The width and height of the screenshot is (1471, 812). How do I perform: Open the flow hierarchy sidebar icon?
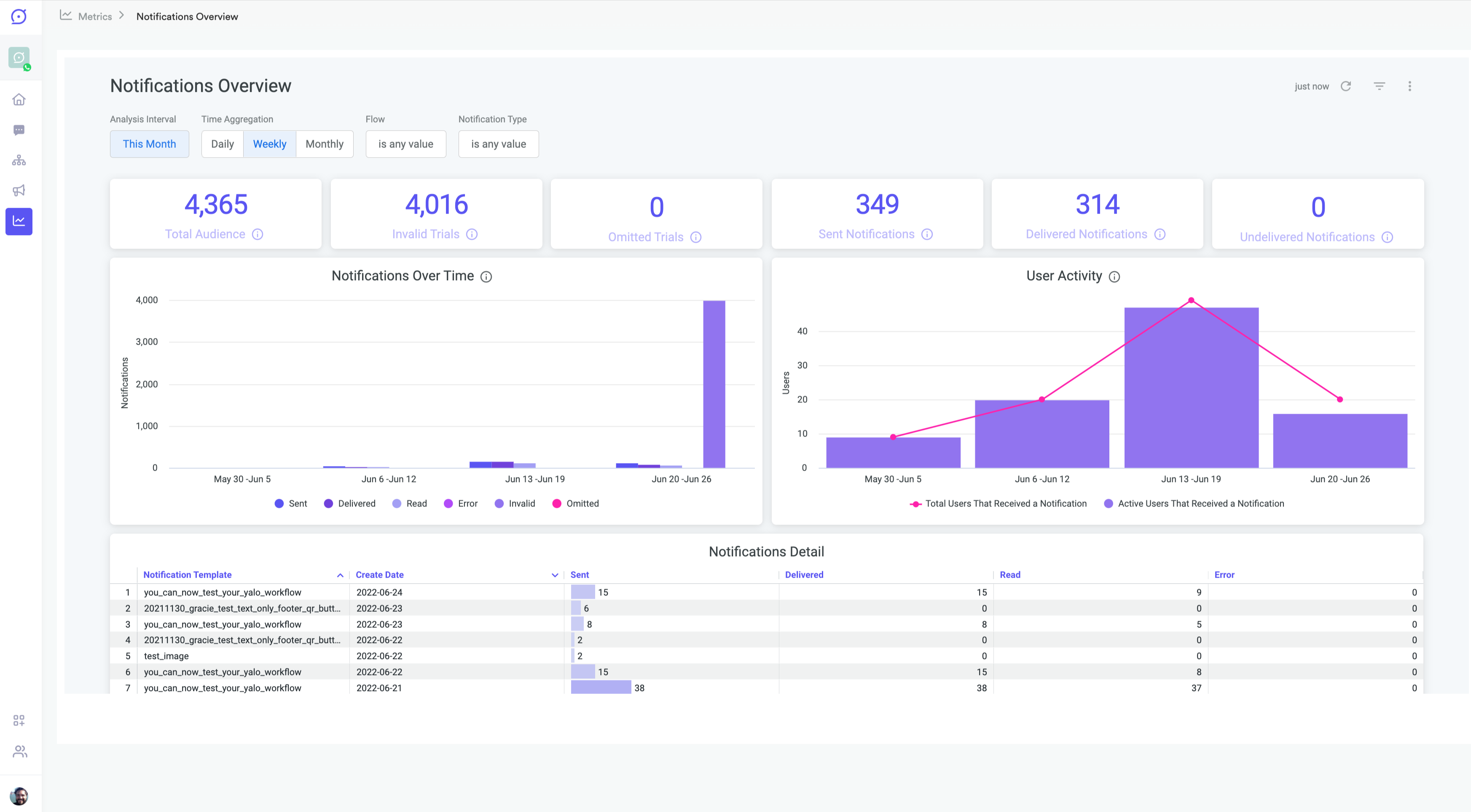point(19,161)
